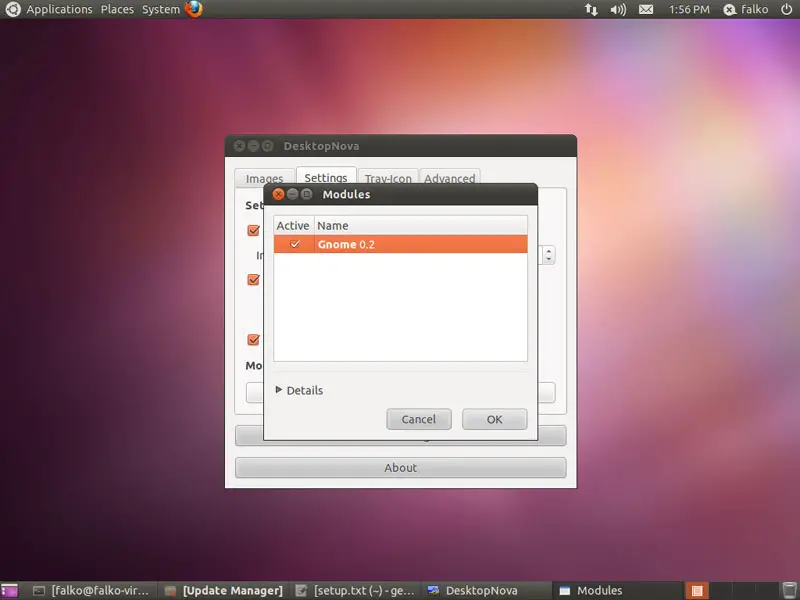Click the 1:56 PM clock
The width and height of the screenshot is (800, 600).
coord(689,9)
